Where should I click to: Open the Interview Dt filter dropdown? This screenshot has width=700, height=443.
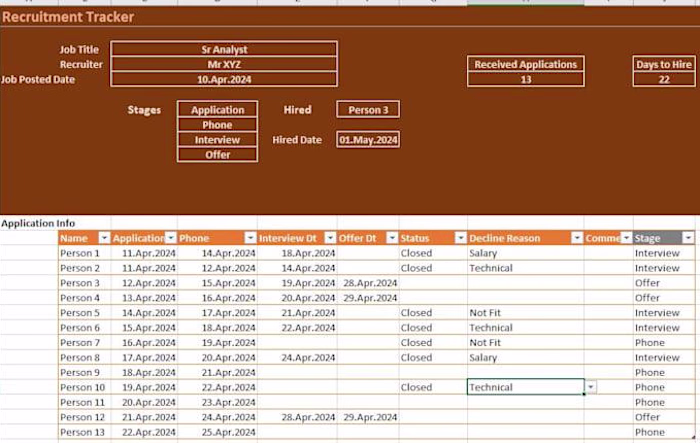click(330, 238)
